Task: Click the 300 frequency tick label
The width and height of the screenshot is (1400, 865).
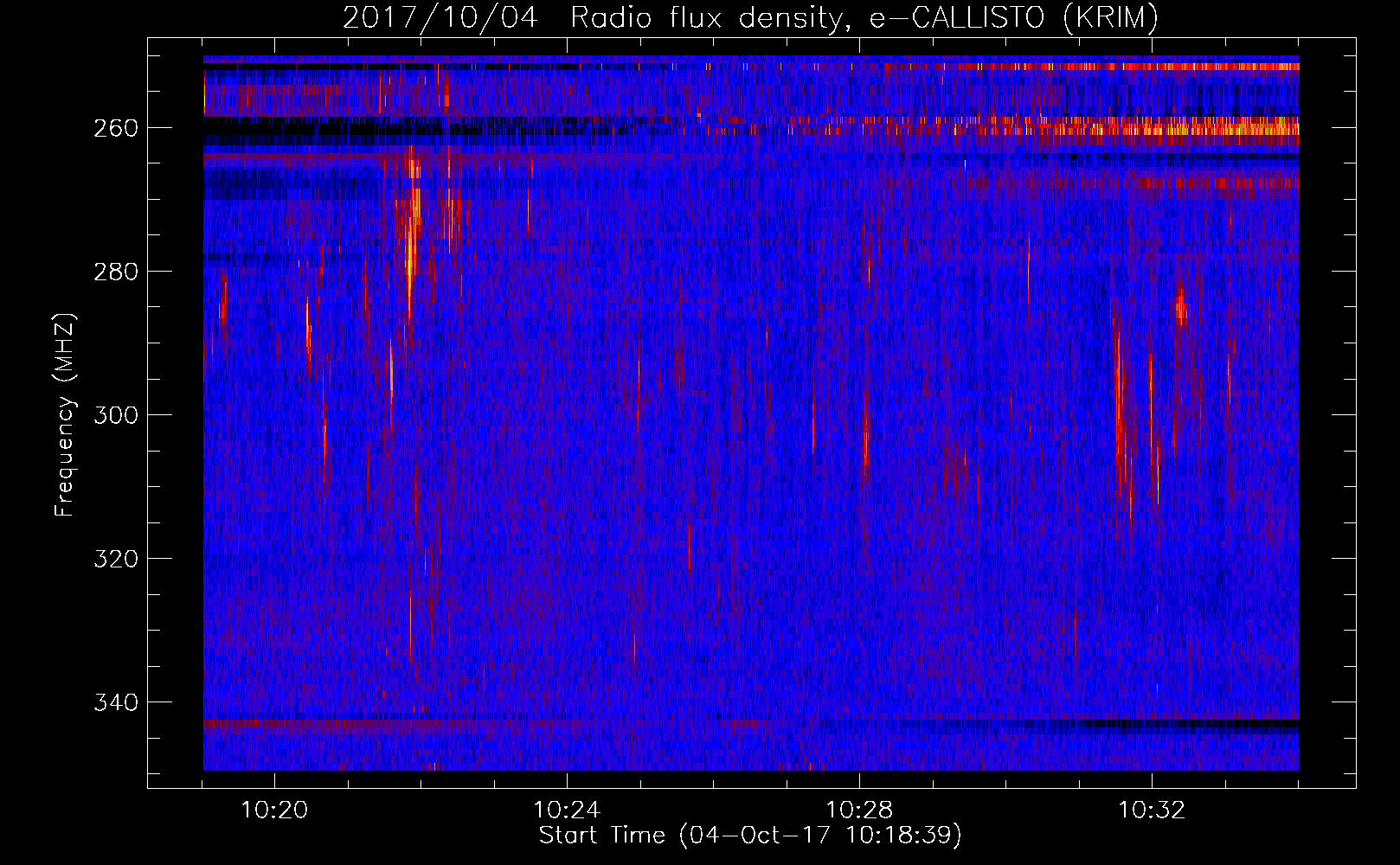Action: pos(115,415)
